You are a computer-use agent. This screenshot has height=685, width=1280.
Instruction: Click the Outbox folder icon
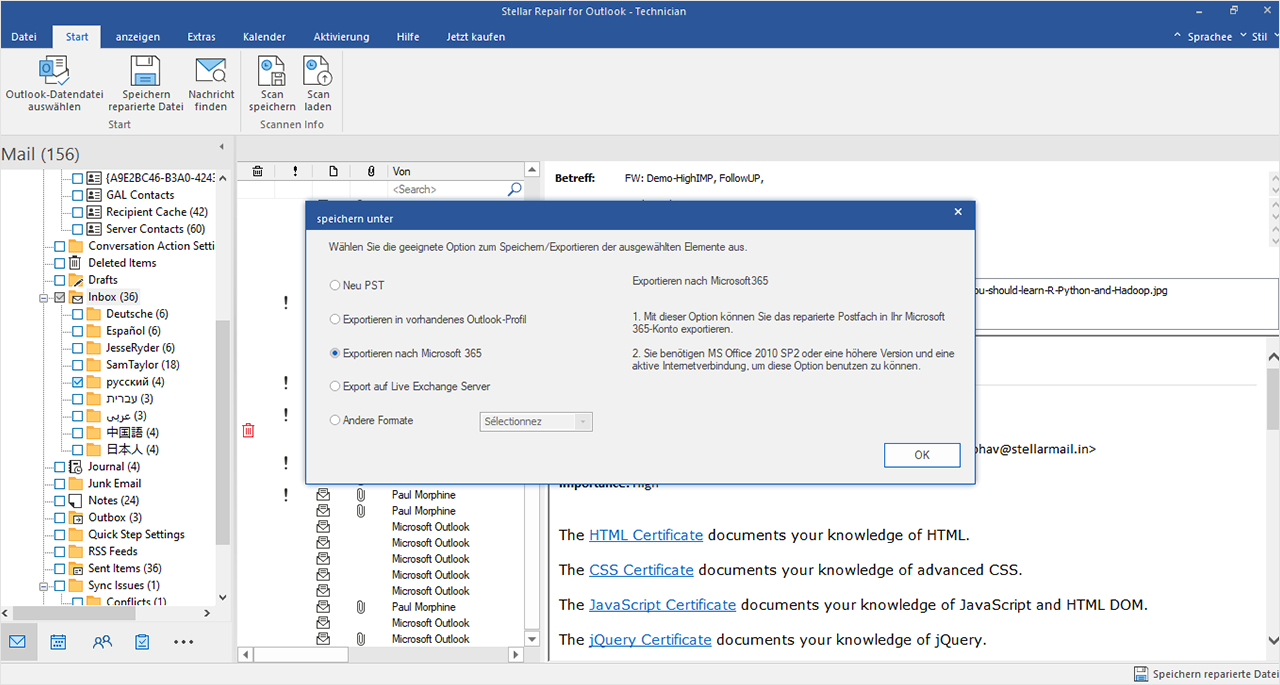(x=77, y=518)
